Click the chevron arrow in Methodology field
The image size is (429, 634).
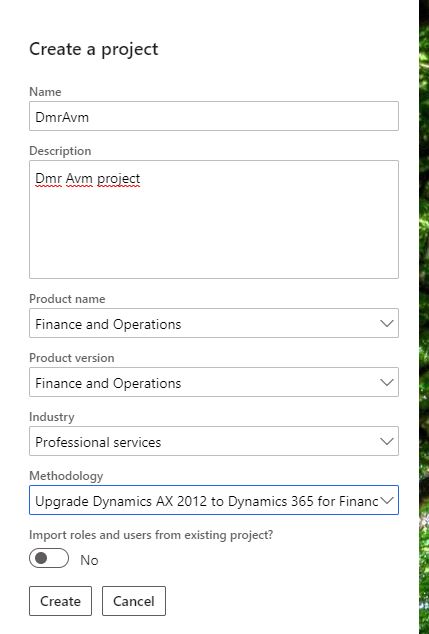387,500
